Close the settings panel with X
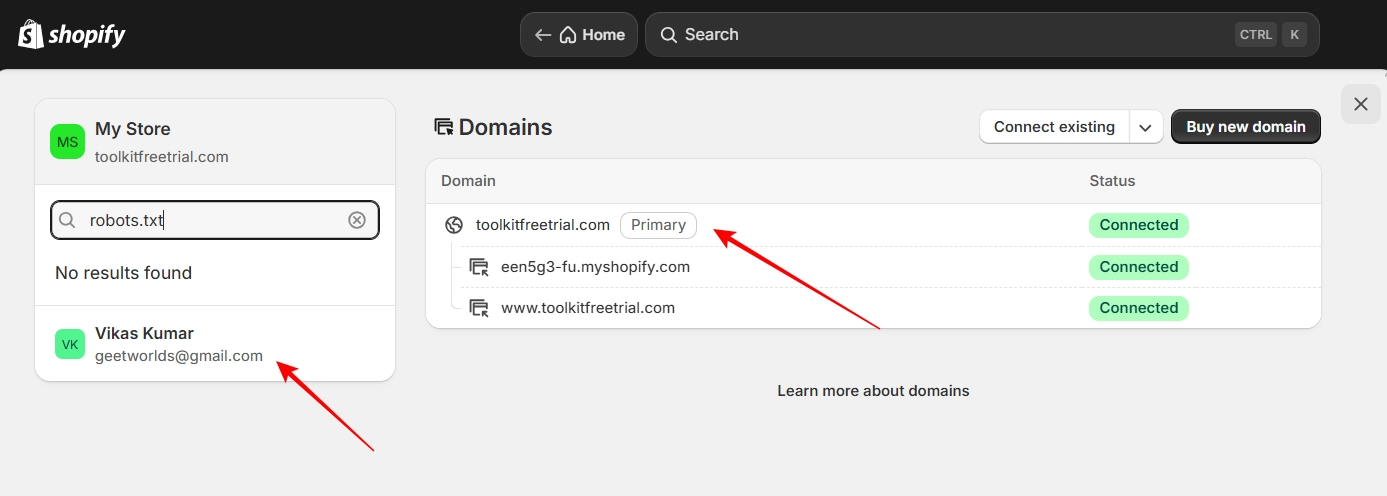 click(1360, 104)
